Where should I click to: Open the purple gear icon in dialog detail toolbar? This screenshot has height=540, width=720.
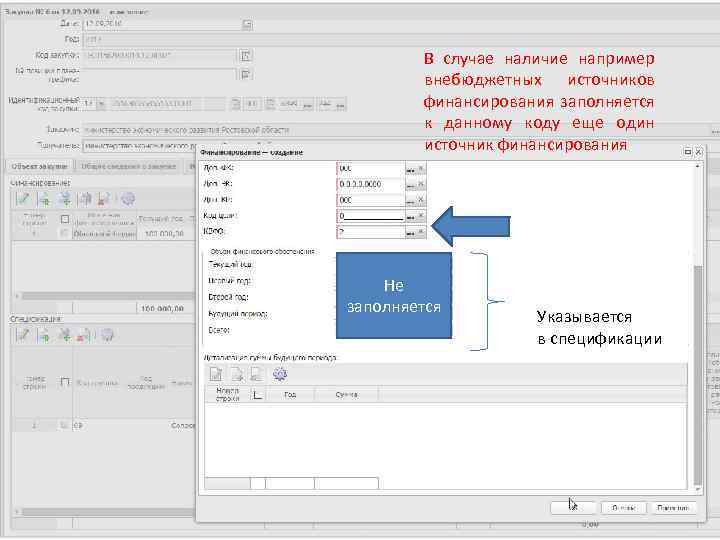[x=280, y=374]
